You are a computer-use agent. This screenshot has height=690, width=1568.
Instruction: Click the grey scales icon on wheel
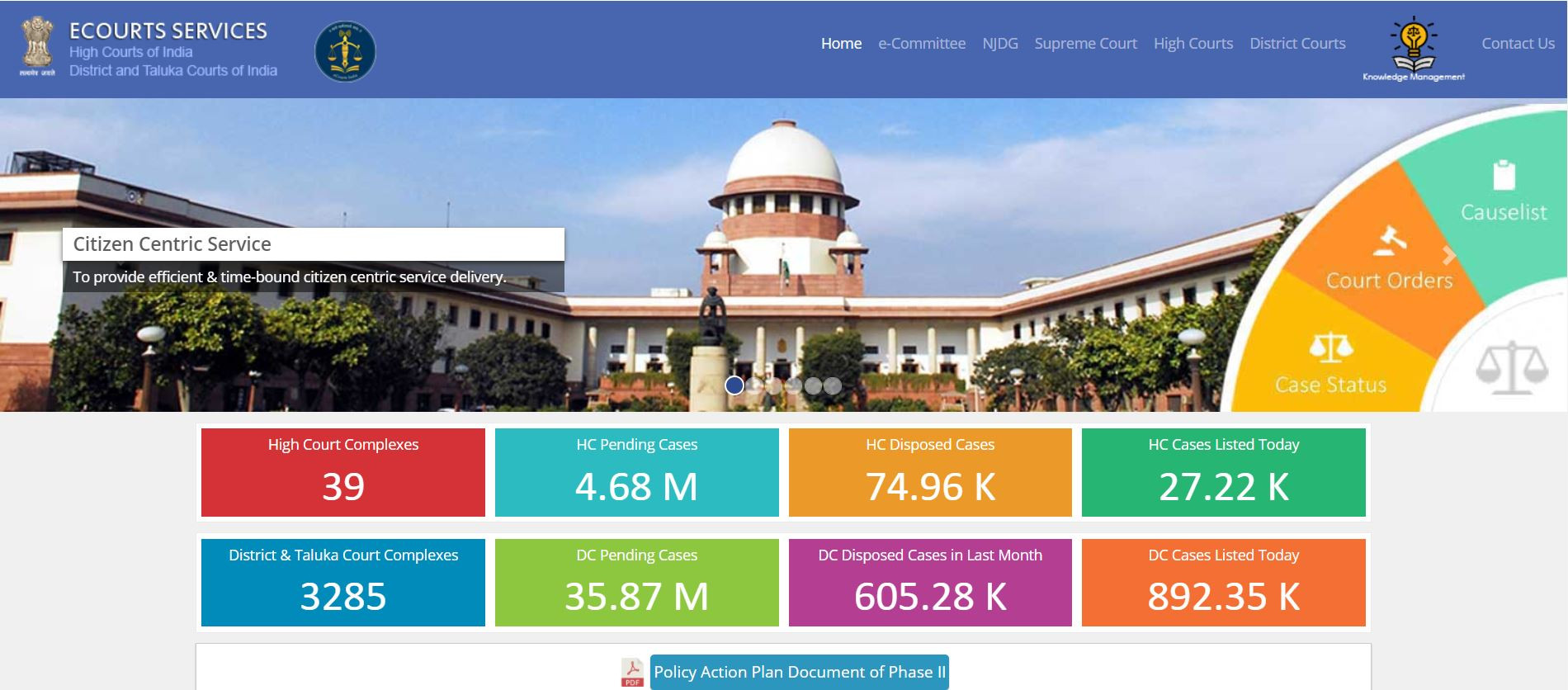tap(1511, 367)
